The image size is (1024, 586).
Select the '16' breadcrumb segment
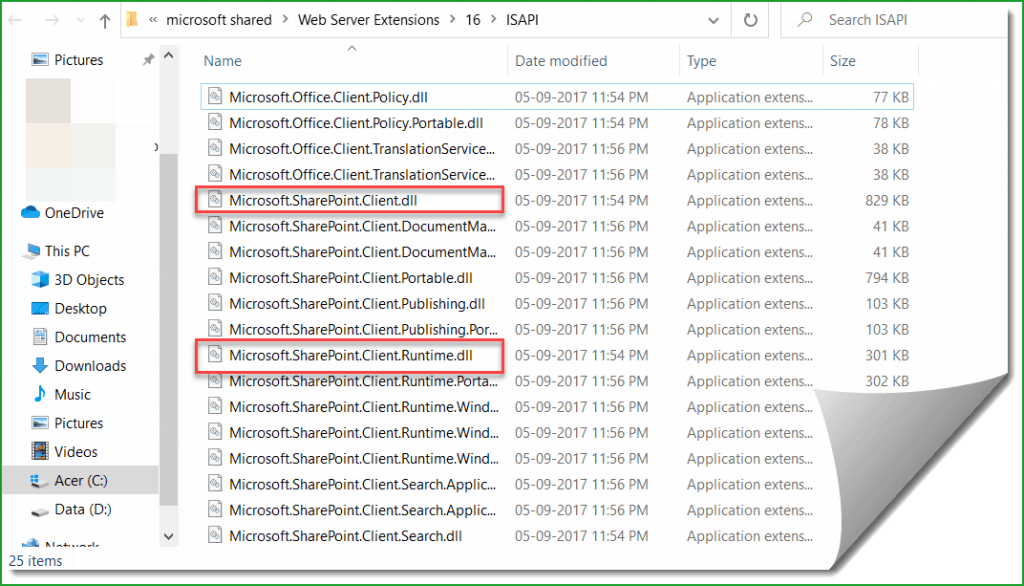[x=473, y=20]
